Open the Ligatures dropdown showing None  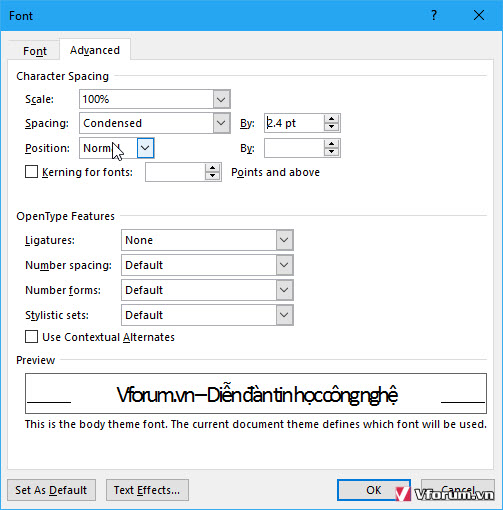tap(207, 240)
